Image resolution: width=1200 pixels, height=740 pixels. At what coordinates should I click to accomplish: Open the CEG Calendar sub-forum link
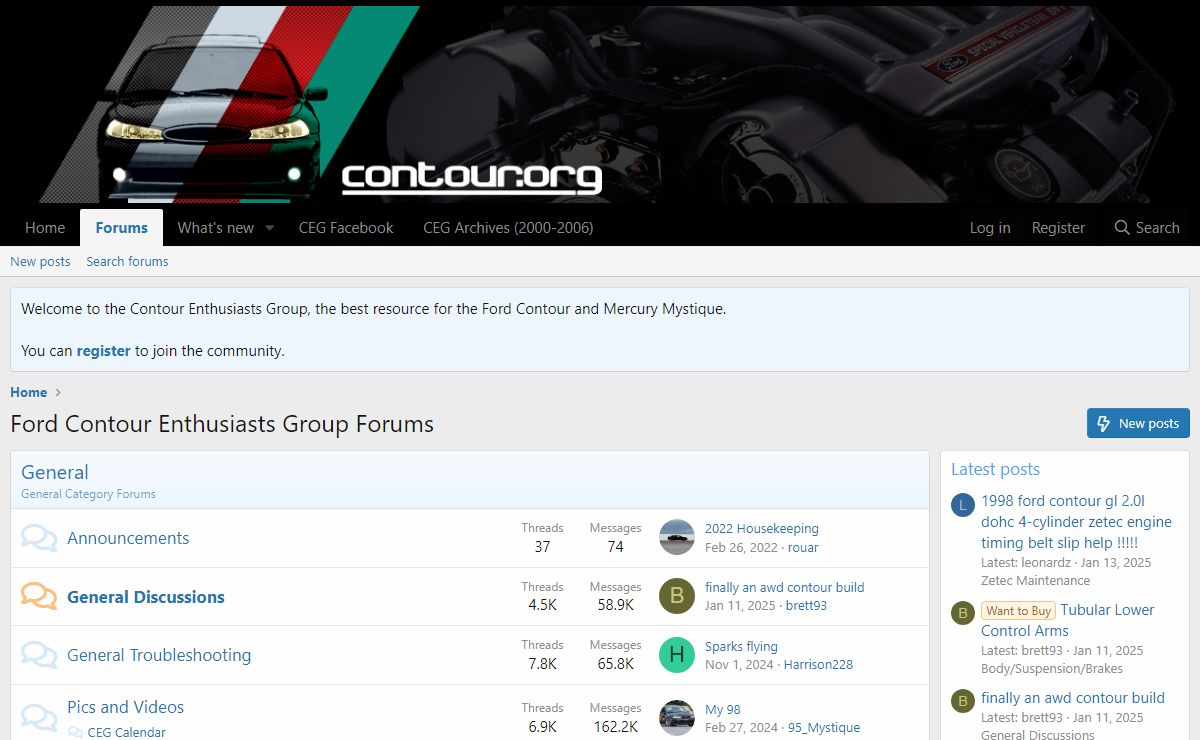click(x=126, y=732)
